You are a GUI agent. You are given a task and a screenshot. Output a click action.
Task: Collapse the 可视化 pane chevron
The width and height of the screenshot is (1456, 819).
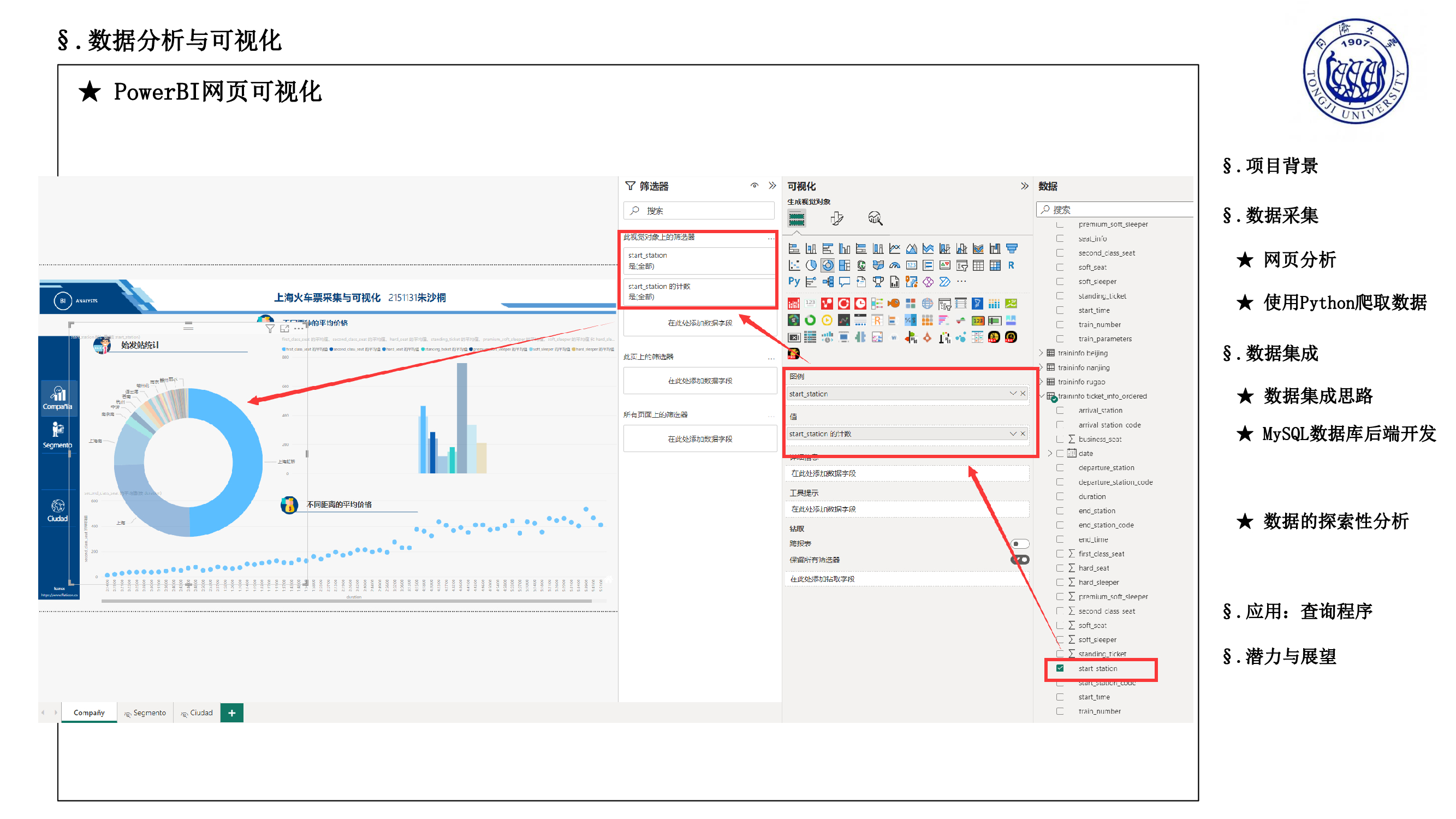[1024, 186]
